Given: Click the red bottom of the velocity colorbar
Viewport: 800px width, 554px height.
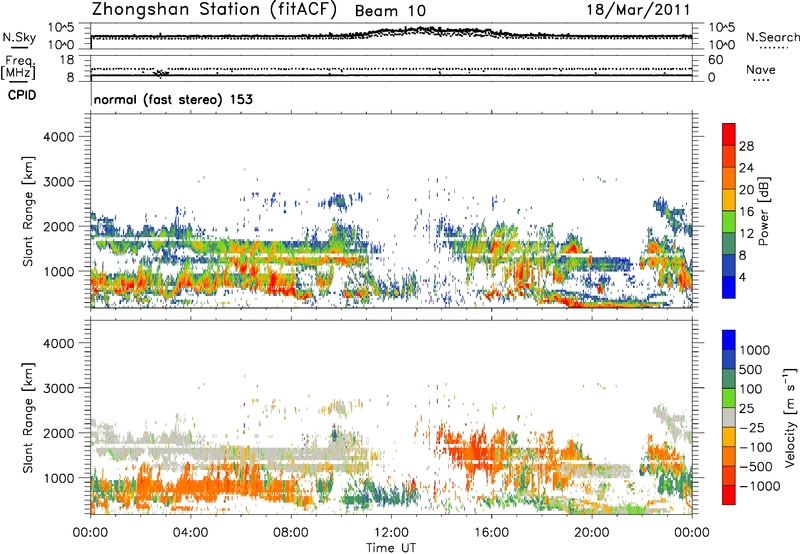Looking at the screenshot, I should (729, 495).
